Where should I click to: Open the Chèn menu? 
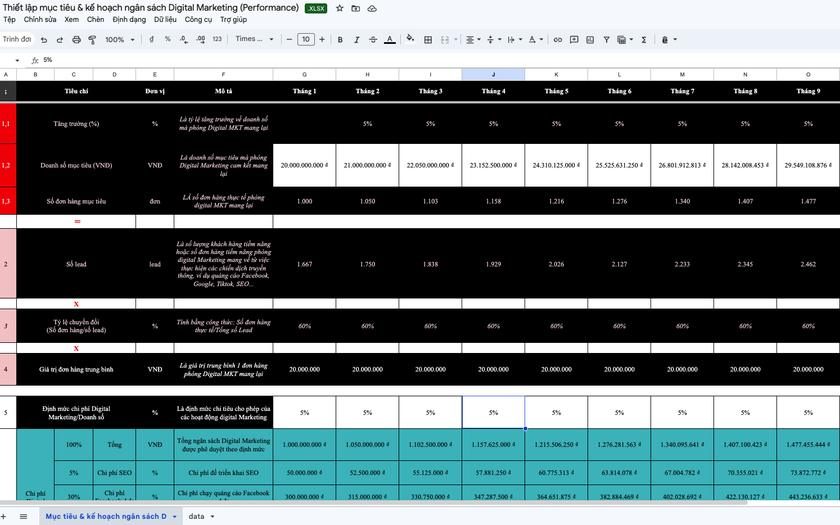click(95, 19)
